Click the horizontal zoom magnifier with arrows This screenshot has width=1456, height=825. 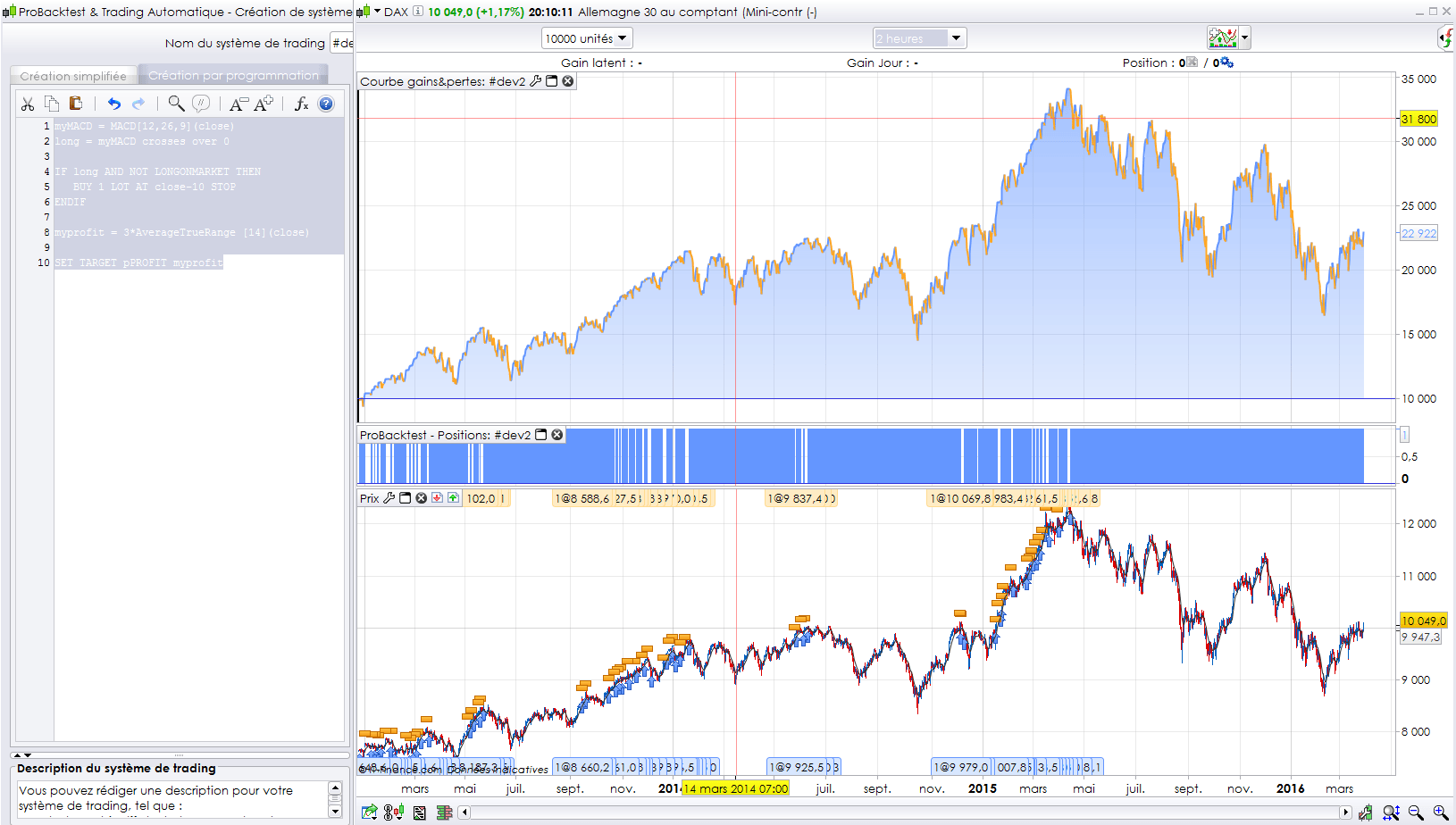tap(1391, 812)
